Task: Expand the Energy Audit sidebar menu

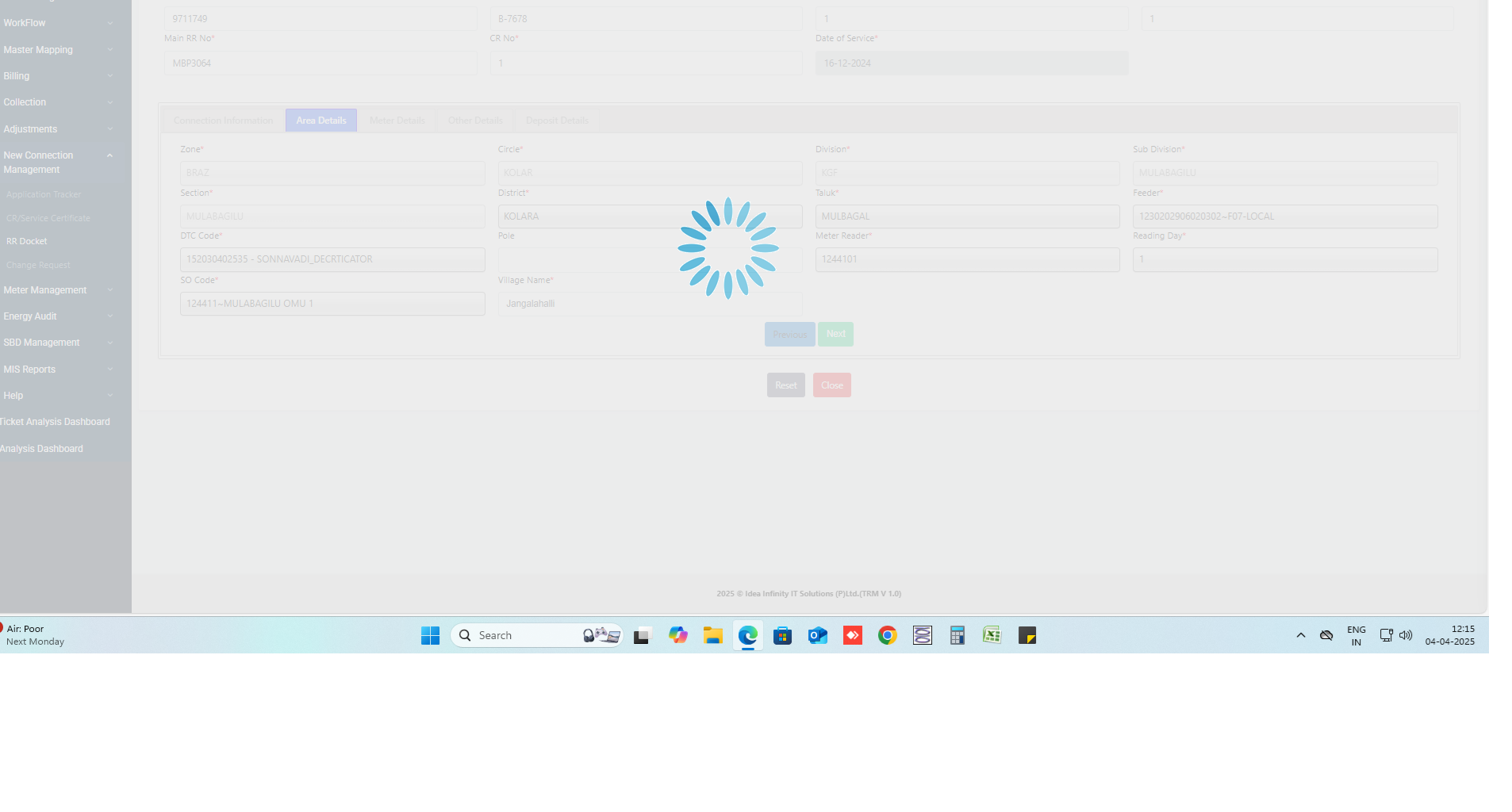Action: [58, 316]
